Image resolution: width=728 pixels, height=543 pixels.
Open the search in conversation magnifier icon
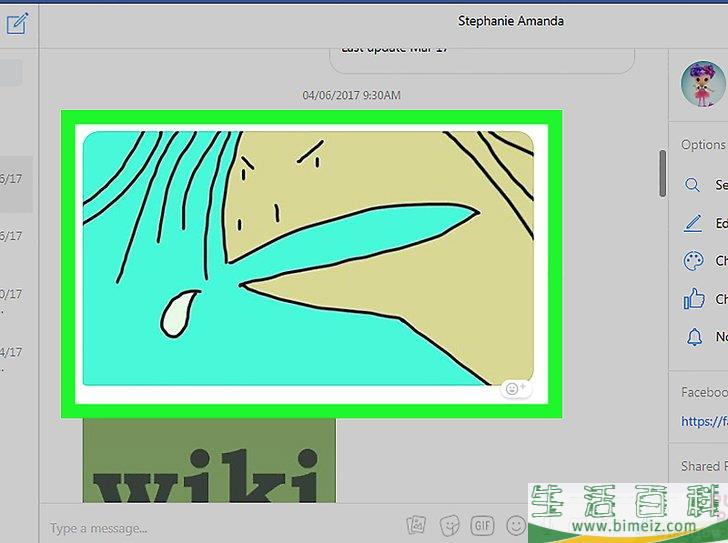pos(692,185)
